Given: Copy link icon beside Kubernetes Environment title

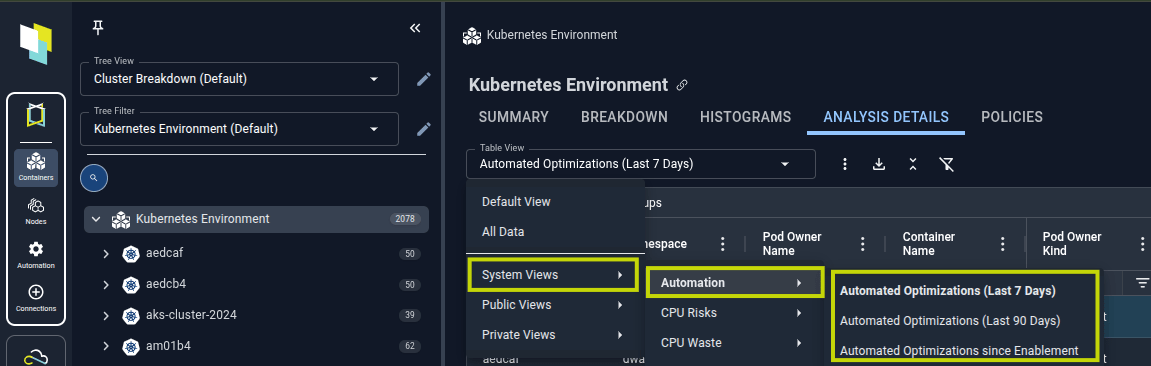Looking at the screenshot, I should tap(682, 85).
